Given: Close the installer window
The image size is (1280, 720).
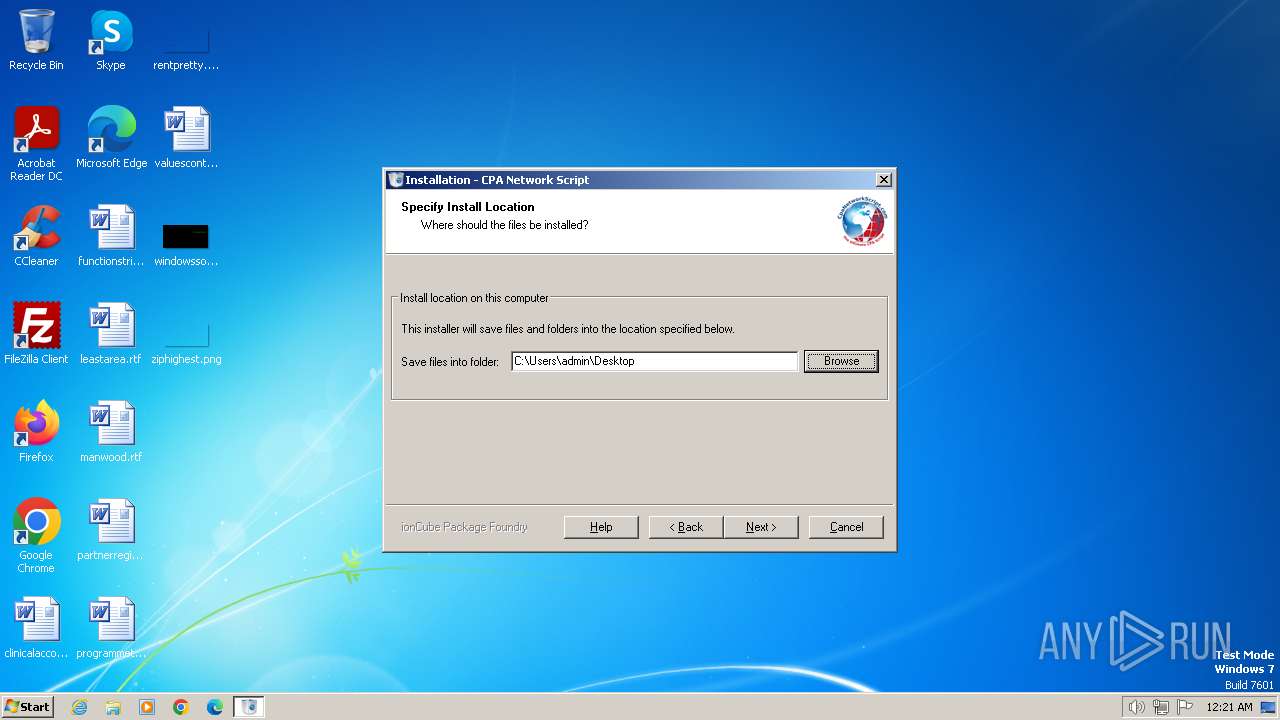Looking at the screenshot, I should point(883,180).
